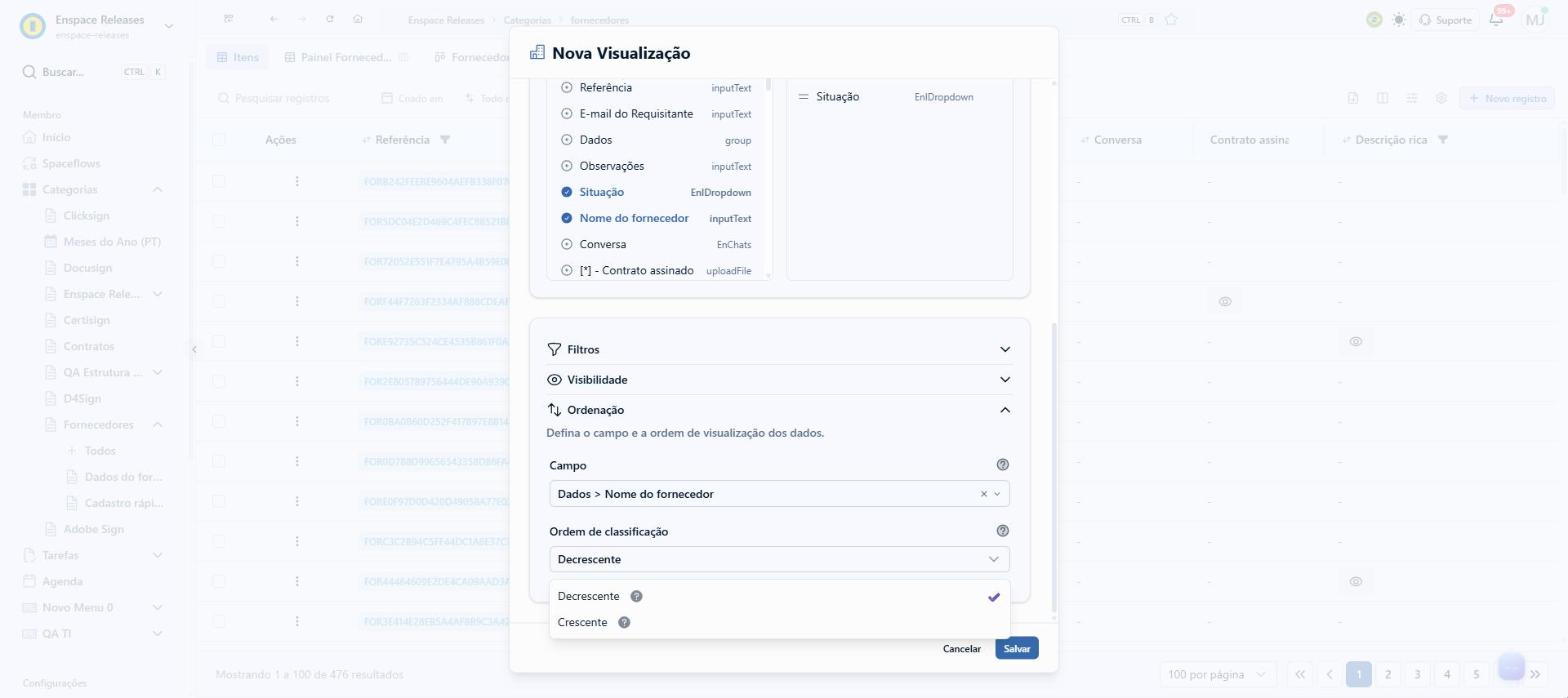This screenshot has height=698, width=1568.
Task: Go back with the arrow icon
Action: 274,19
